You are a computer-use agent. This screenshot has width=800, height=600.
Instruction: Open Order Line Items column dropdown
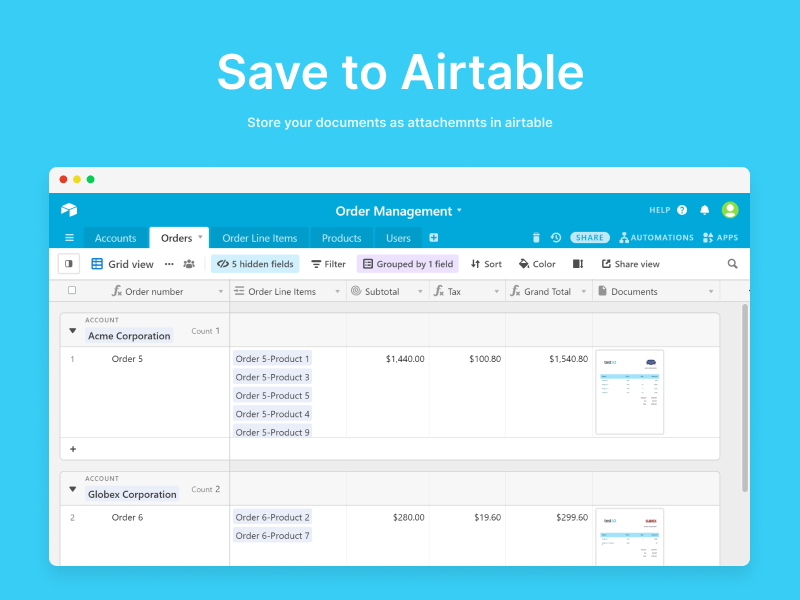tap(337, 292)
